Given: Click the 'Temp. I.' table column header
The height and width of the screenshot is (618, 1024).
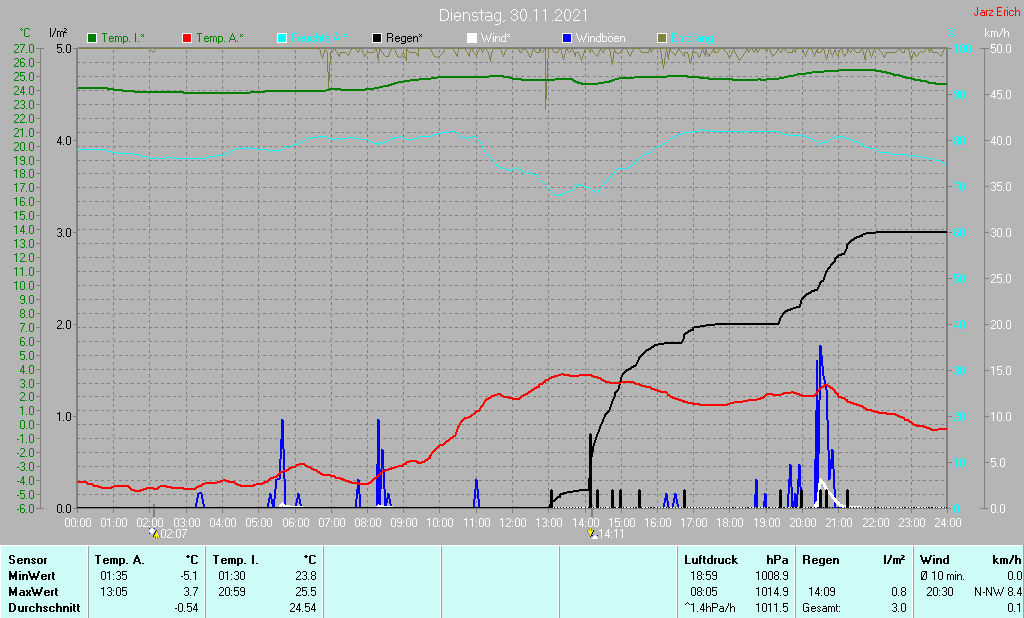Looking at the screenshot, I should tap(236, 560).
